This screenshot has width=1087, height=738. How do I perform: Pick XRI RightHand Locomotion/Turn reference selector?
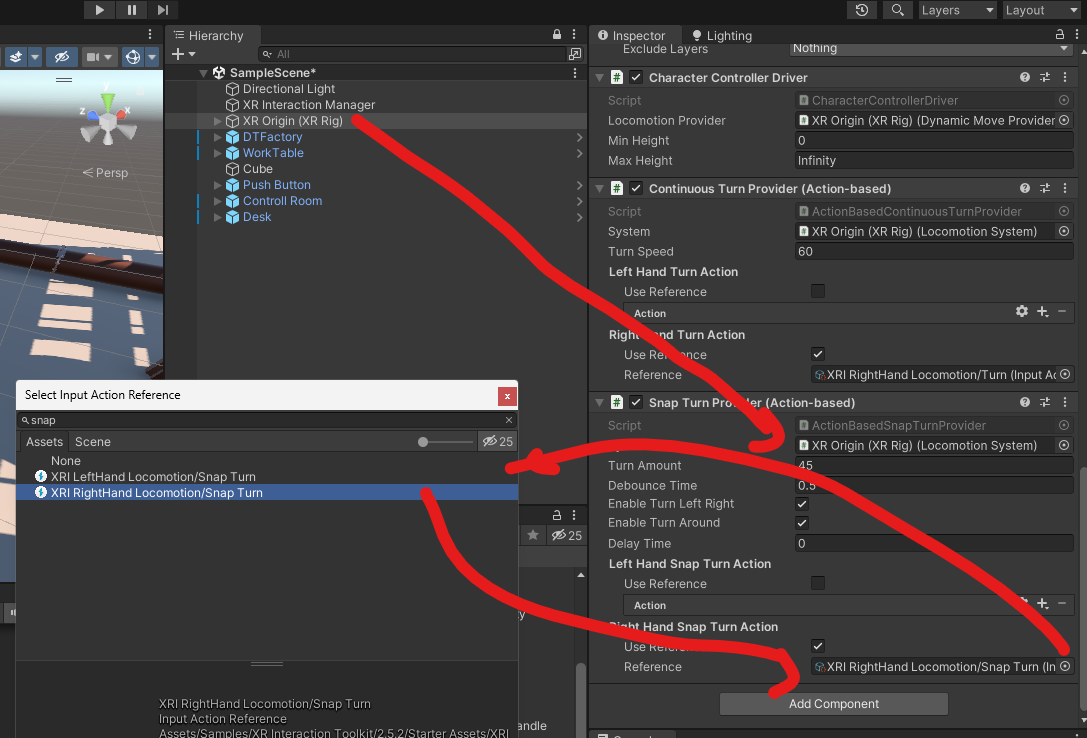tap(1066, 375)
